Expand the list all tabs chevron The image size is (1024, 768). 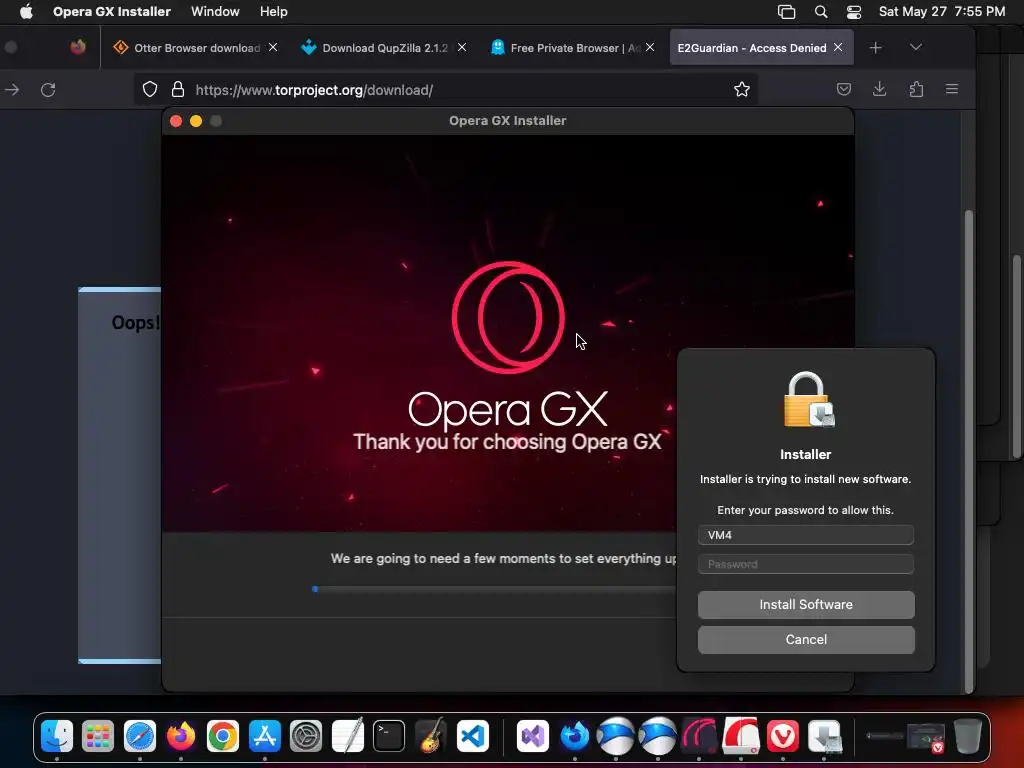pyautogui.click(x=916, y=47)
